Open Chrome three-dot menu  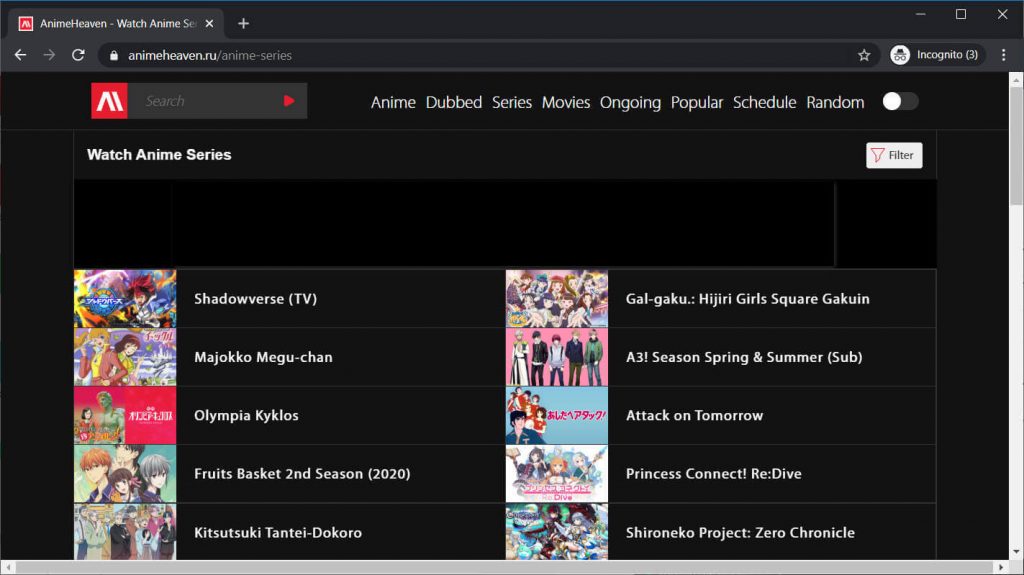(x=1004, y=55)
